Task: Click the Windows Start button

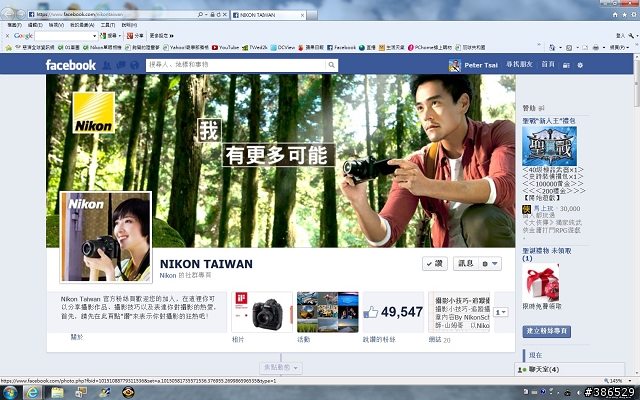Action: (10, 393)
